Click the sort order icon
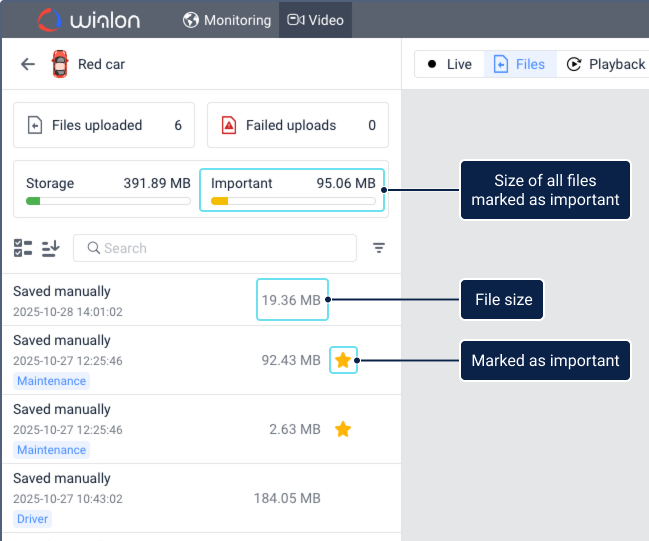The image size is (649, 541). (x=51, y=248)
